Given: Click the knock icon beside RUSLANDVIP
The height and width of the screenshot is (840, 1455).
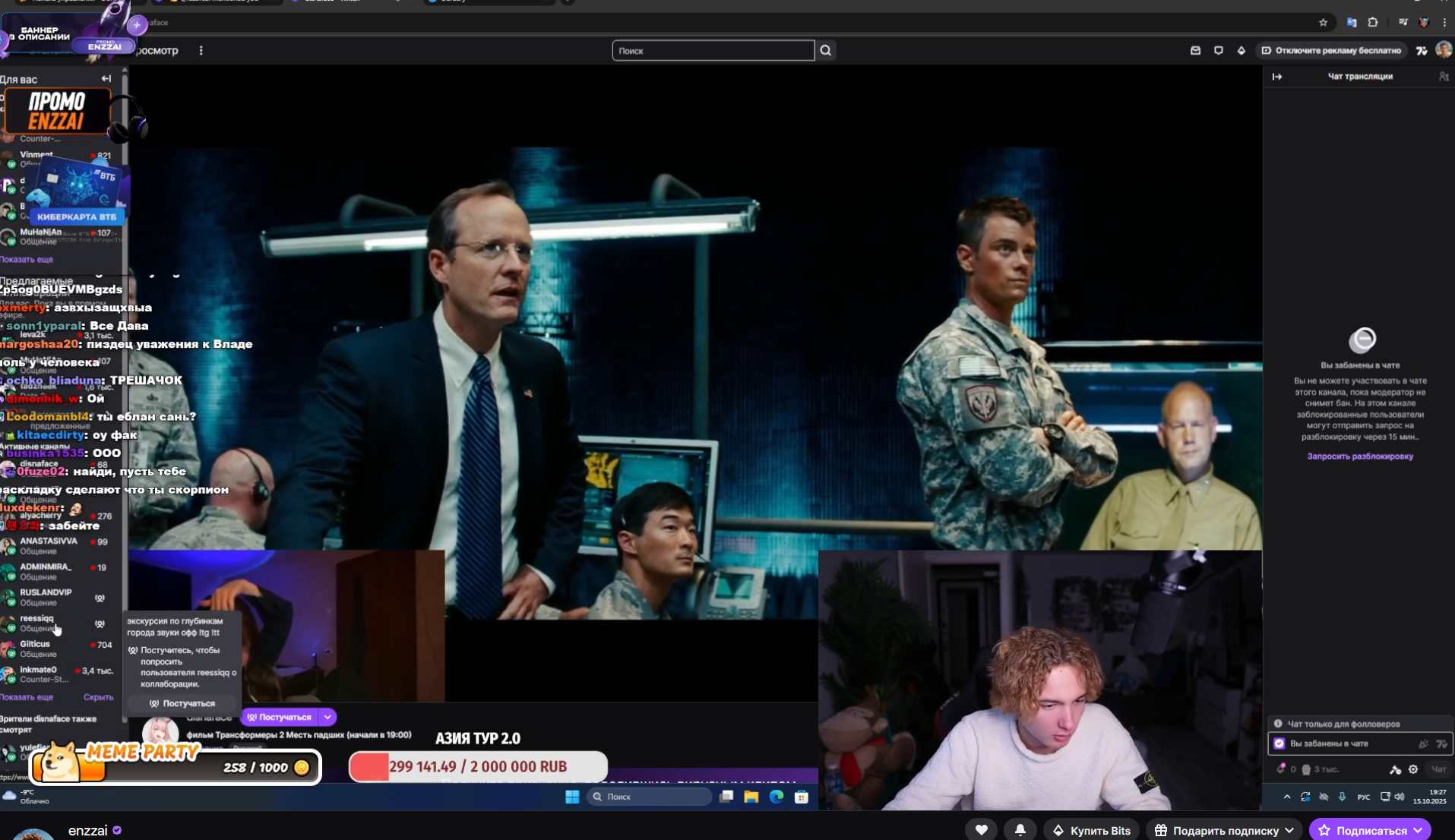Looking at the screenshot, I should [100, 598].
